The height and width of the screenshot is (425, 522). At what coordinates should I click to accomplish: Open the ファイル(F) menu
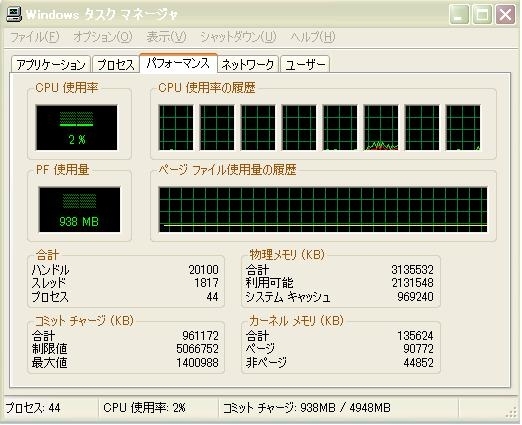35,37
